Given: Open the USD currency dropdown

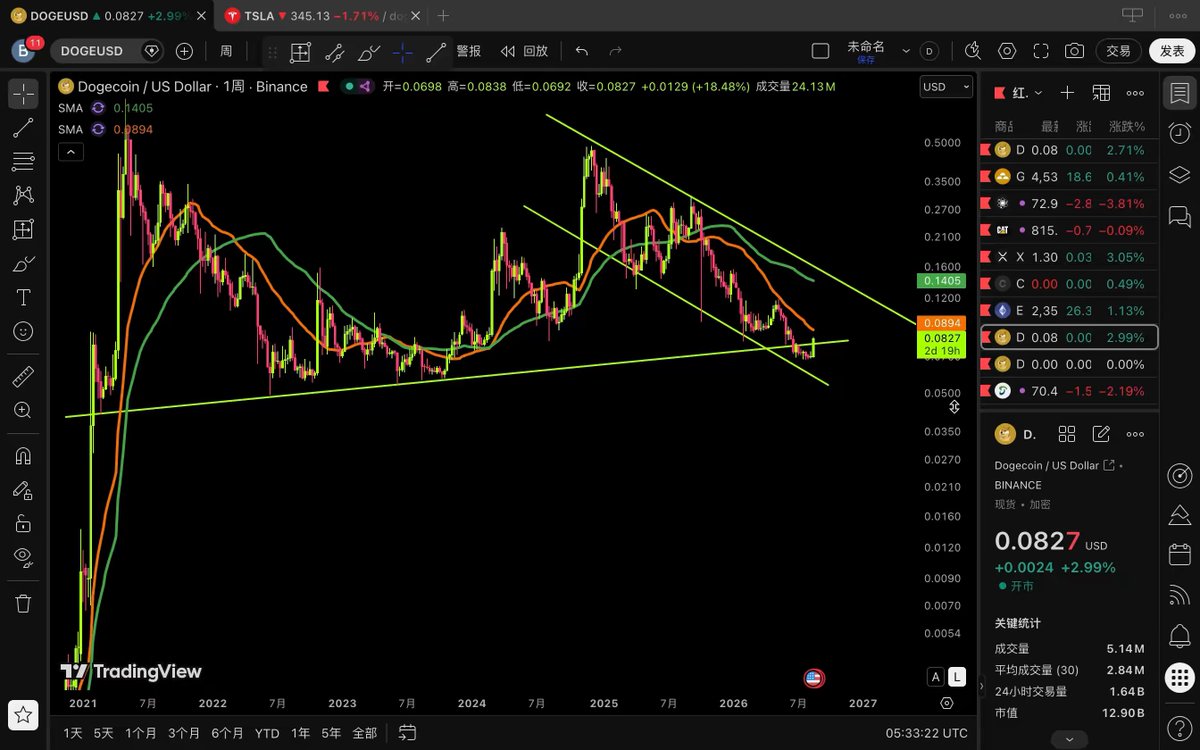Looking at the screenshot, I should pos(946,87).
